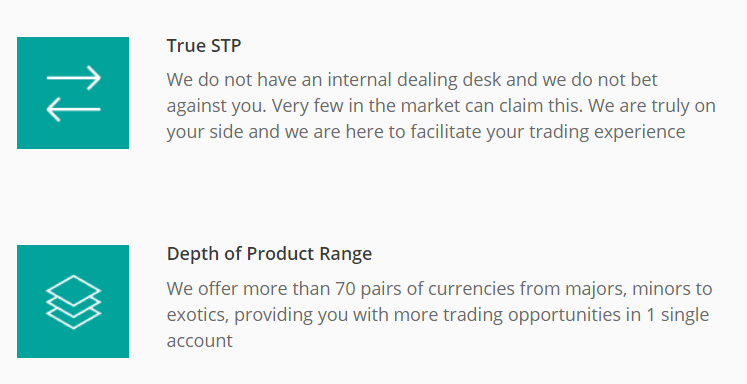Click the stacked layers icon for Product Range
The width and height of the screenshot is (747, 384).
pos(73,301)
